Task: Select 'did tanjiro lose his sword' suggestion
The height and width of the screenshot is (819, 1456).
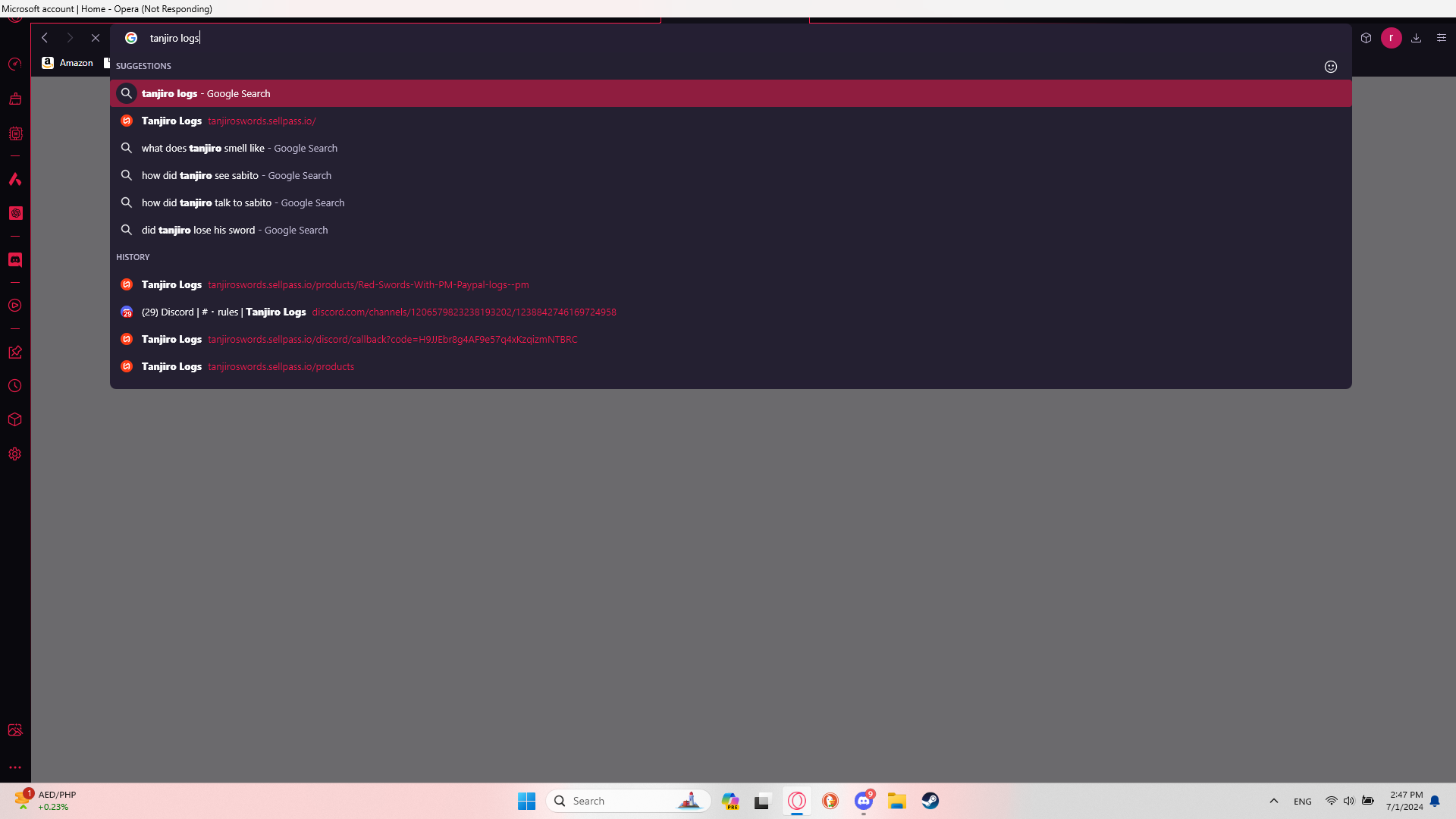Action: [731, 230]
